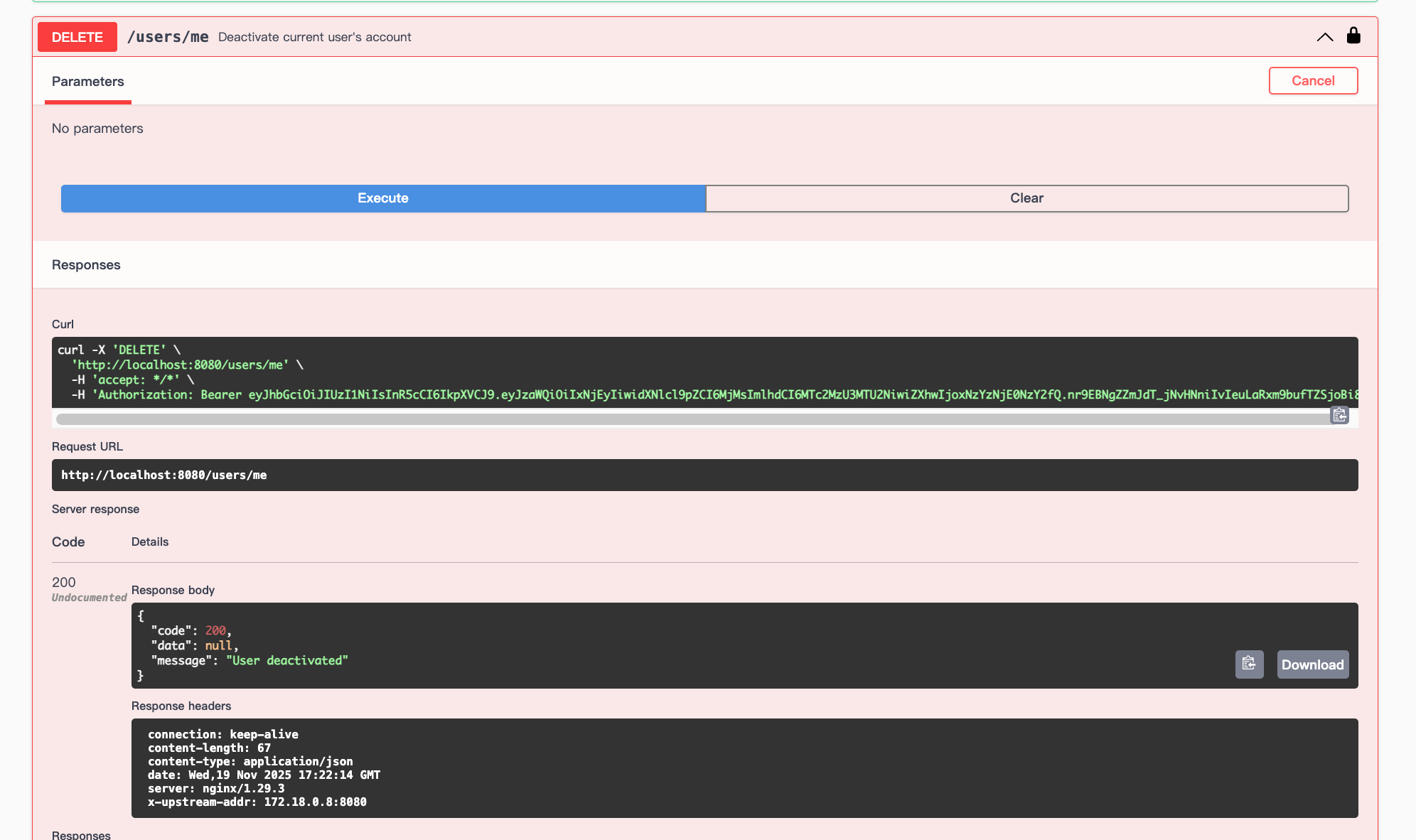
Task: Click the 200 response code
Action: (x=63, y=582)
